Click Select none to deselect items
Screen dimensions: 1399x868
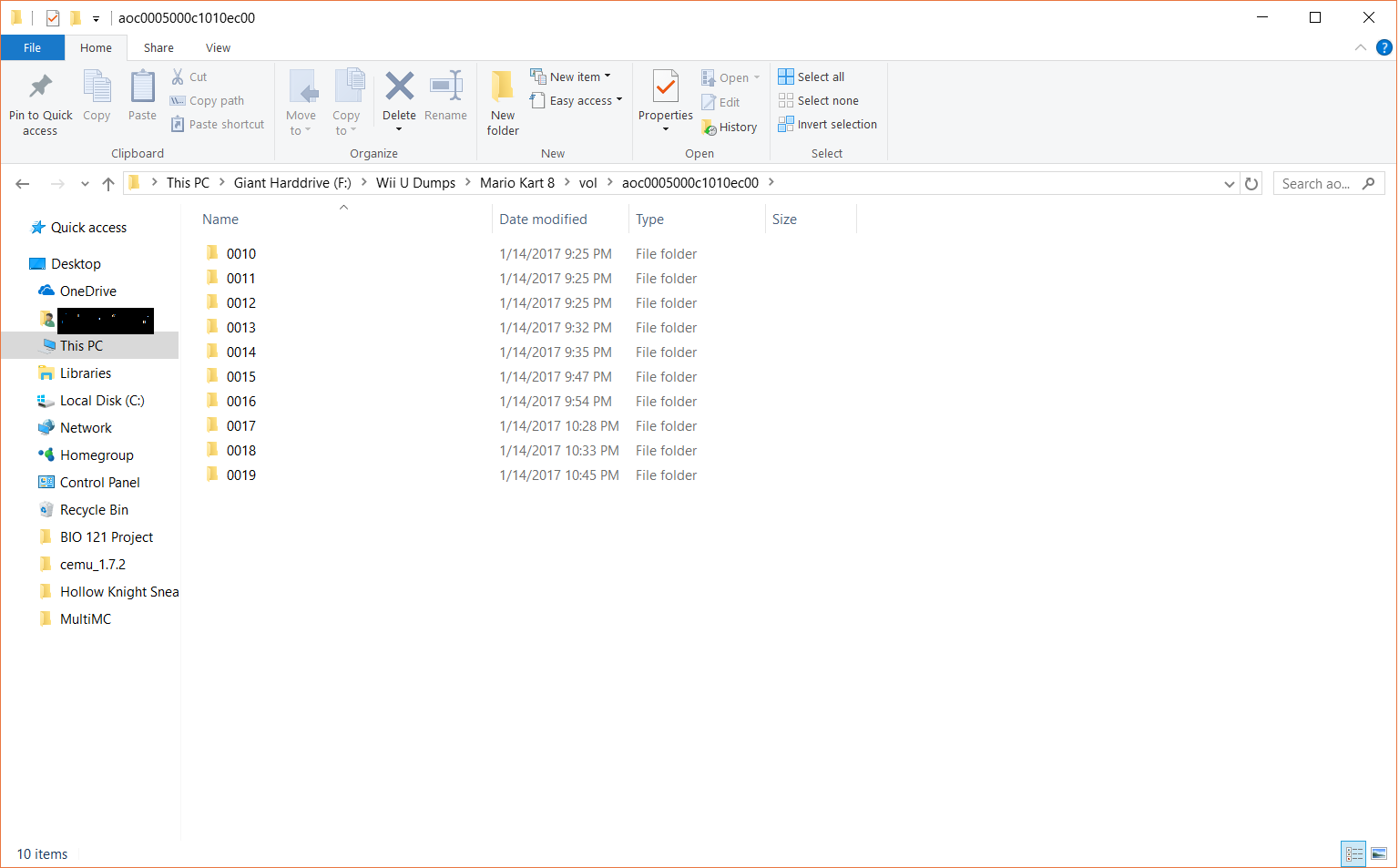click(818, 100)
